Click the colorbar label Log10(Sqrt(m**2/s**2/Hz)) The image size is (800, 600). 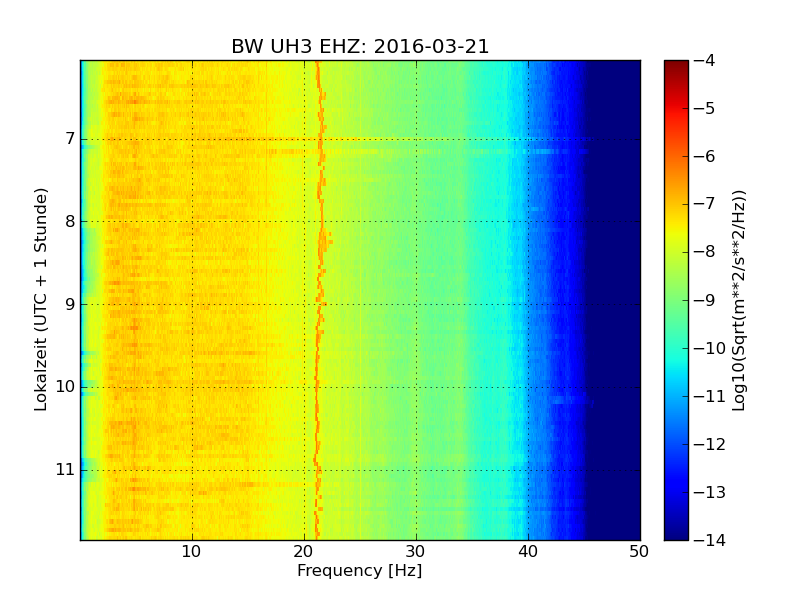[x=739, y=301]
